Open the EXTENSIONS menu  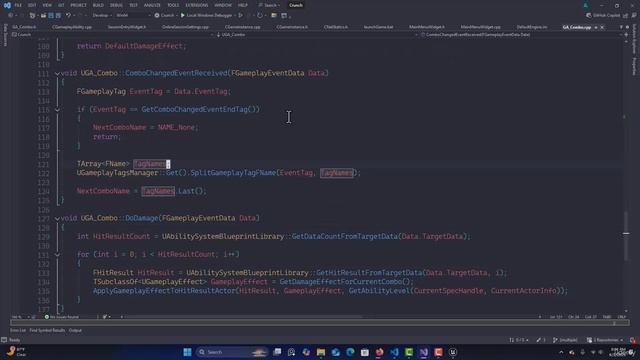197,5
